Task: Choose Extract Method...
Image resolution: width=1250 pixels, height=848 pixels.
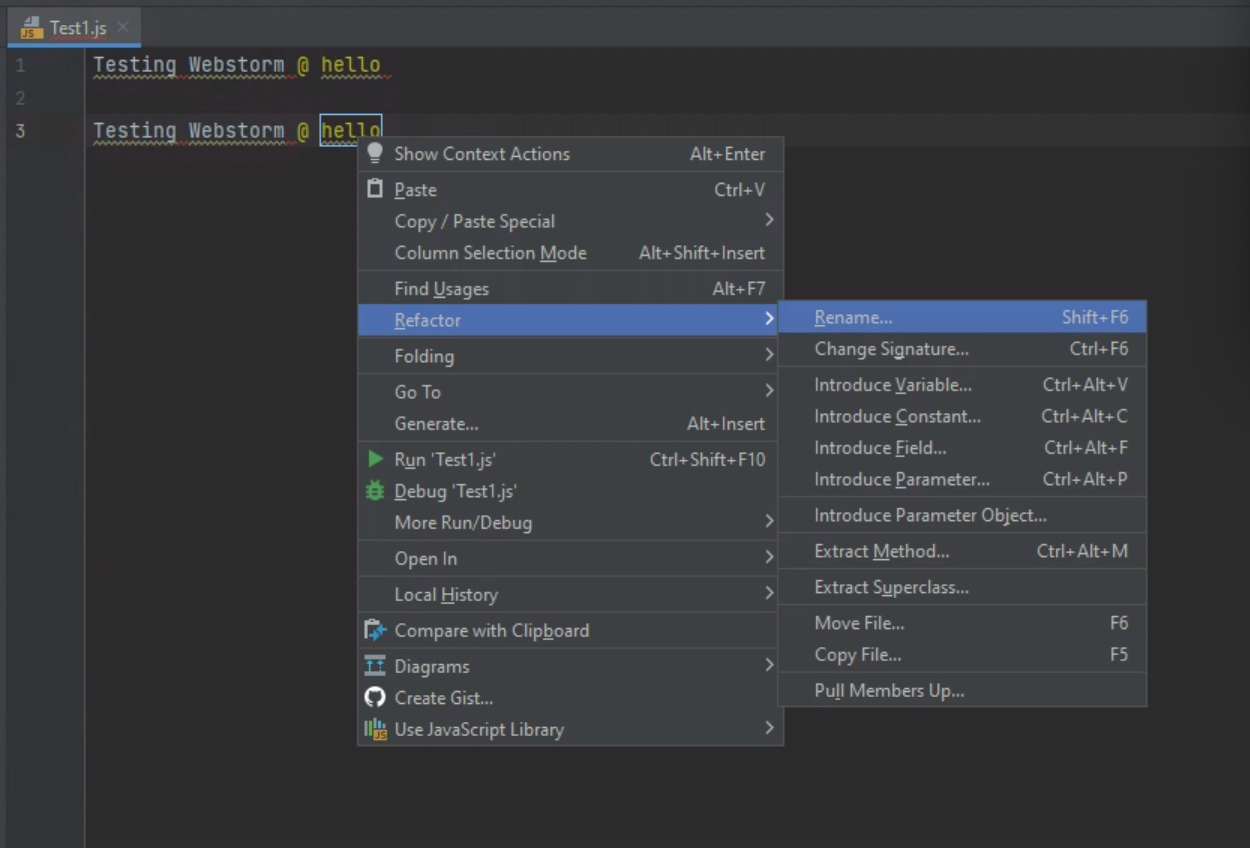Action: tap(962, 551)
